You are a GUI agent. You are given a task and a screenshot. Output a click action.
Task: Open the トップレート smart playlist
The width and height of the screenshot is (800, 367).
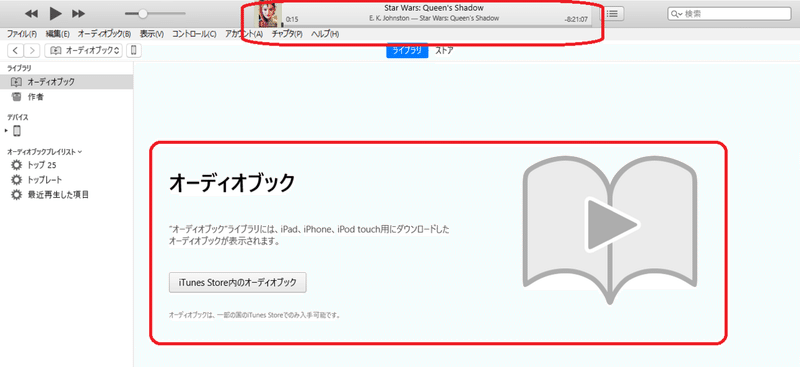45,180
